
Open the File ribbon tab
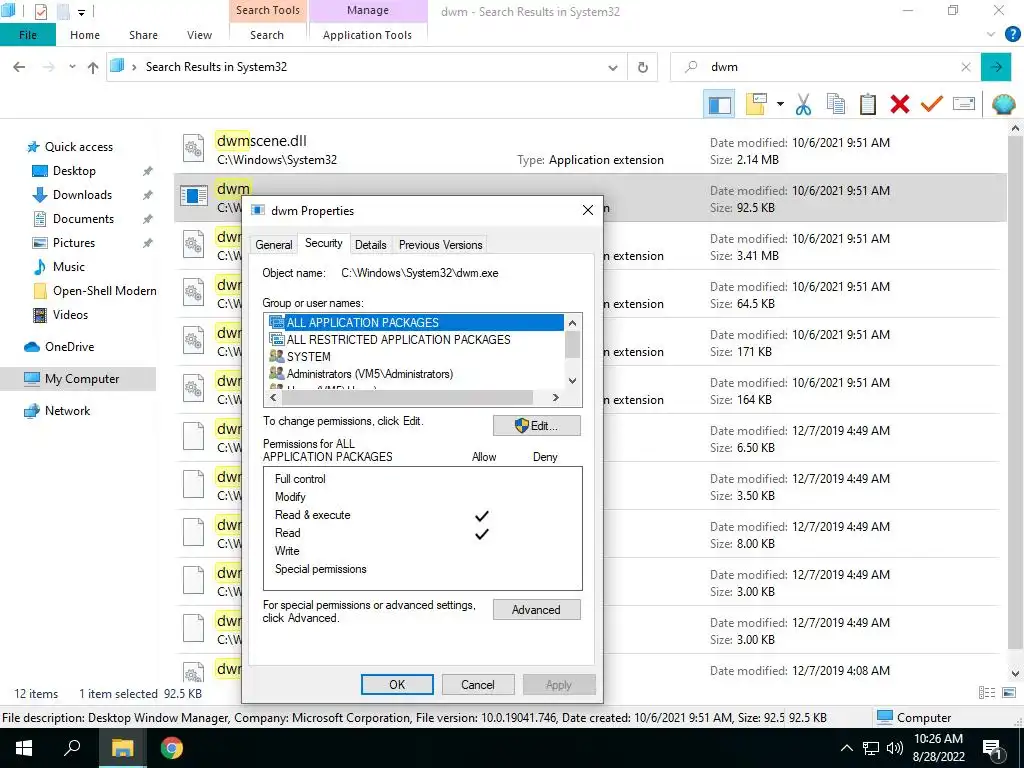point(27,35)
